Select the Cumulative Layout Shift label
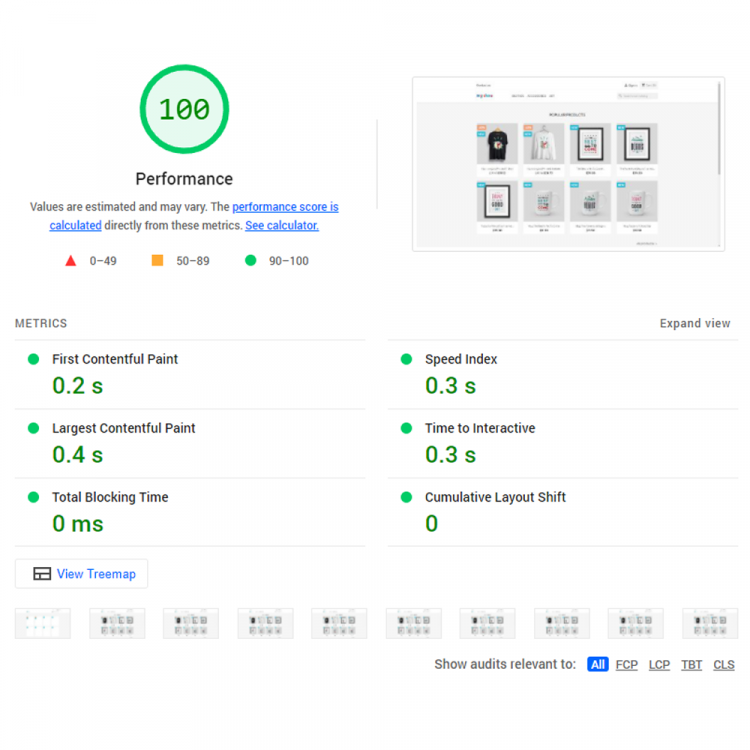Screen dimensions: 750x750 (x=495, y=497)
